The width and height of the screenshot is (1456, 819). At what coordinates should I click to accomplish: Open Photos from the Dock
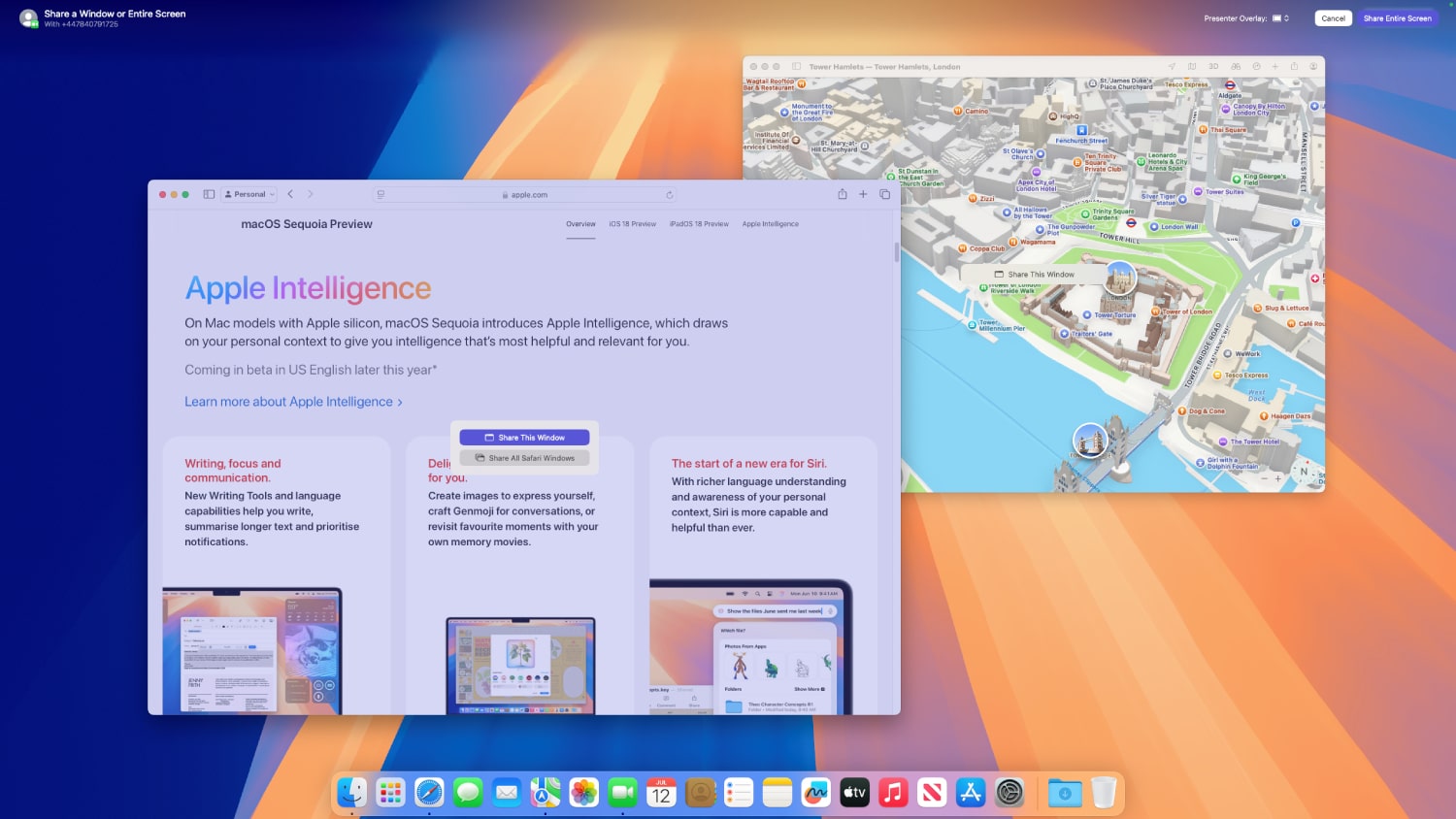584,793
